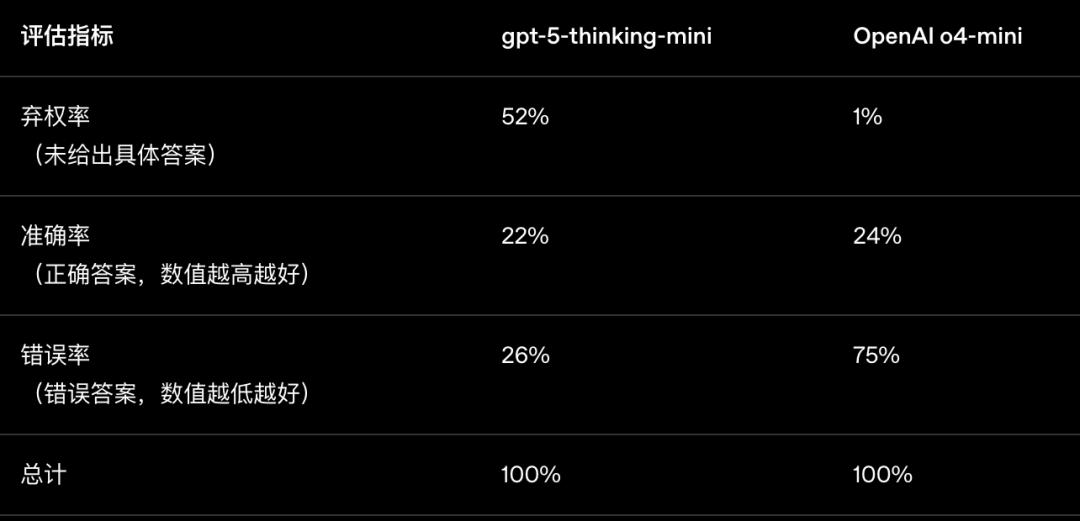Click the 准确率 row label
This screenshot has width=1080, height=521.
tap(55, 236)
